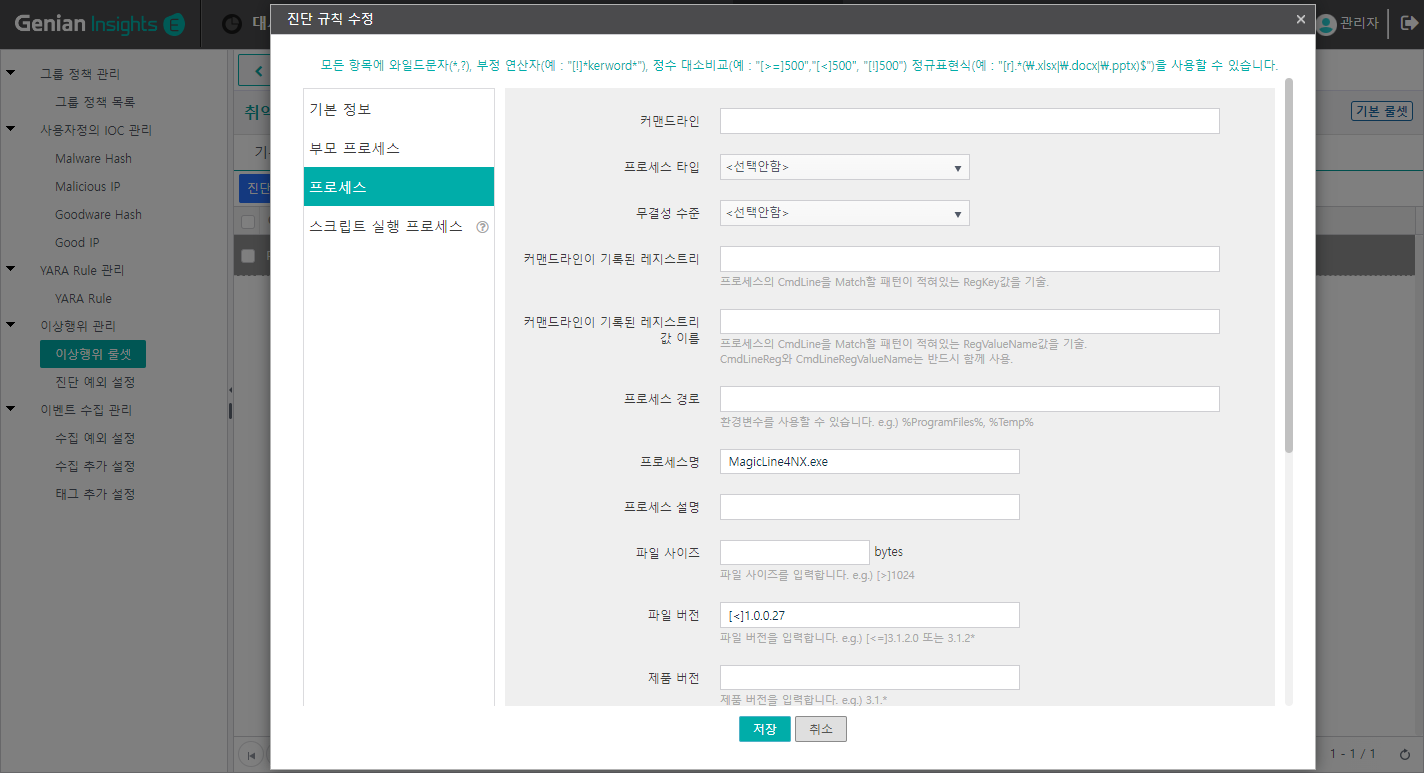Collapse the 사용자정의 IOC 관리 tree node

(x=11, y=130)
